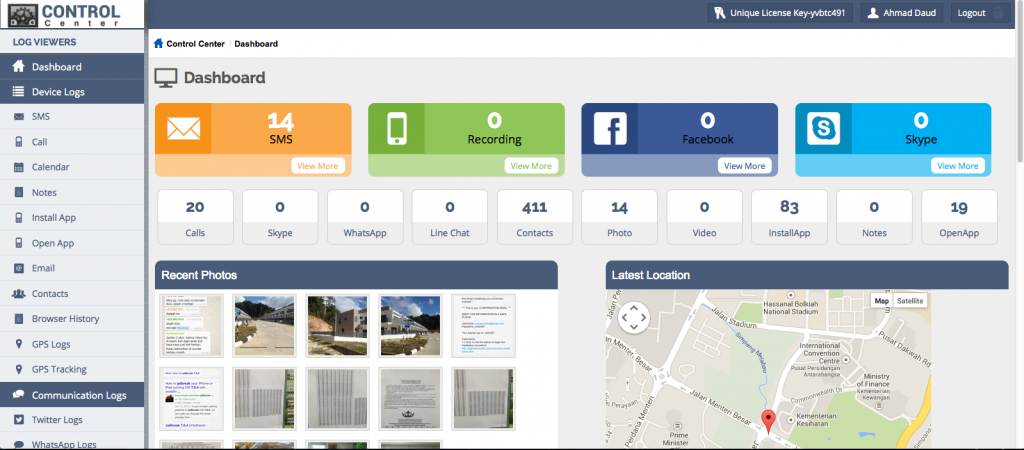
Task: Click the Skype logo icon
Action: click(823, 129)
